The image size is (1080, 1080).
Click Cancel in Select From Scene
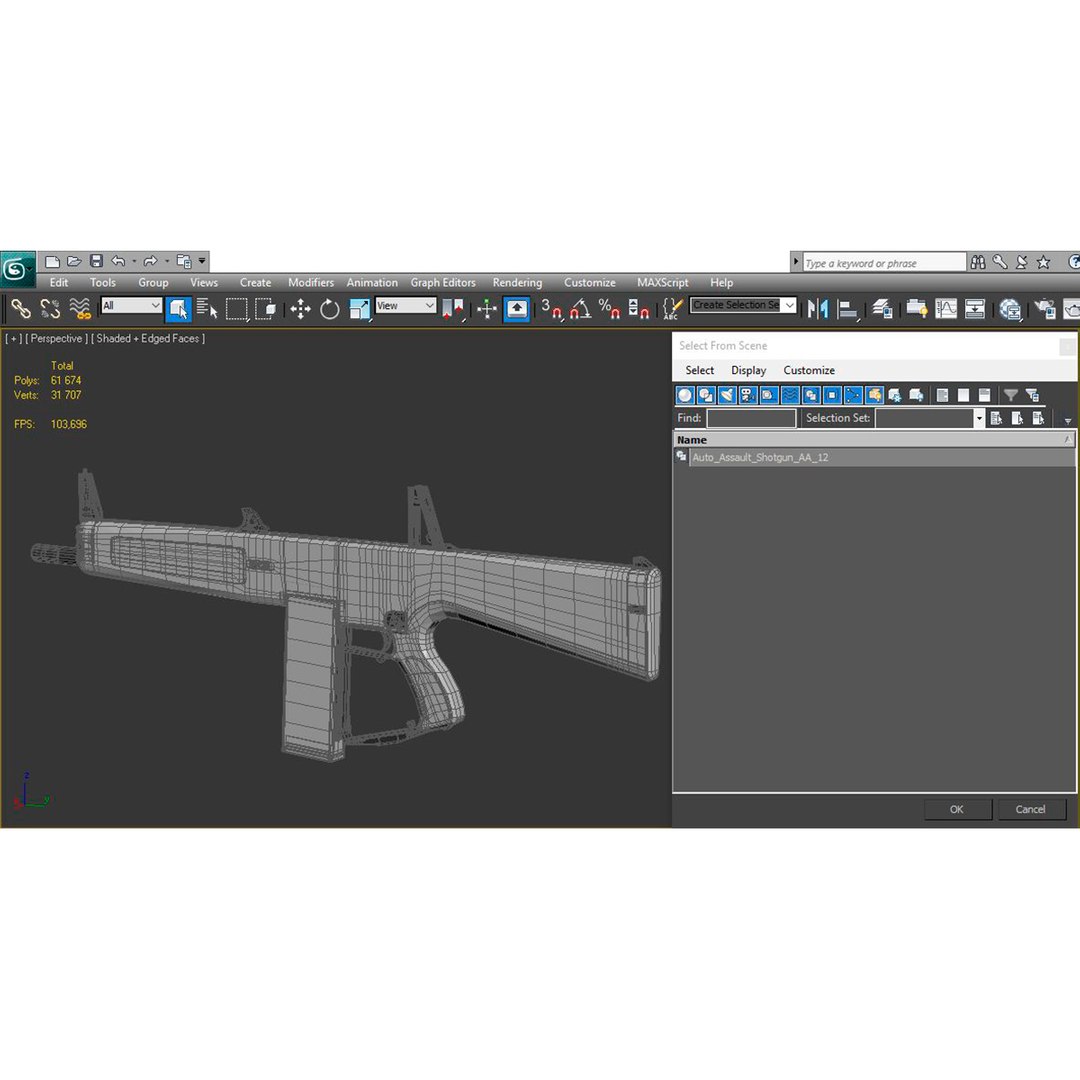coord(1030,809)
